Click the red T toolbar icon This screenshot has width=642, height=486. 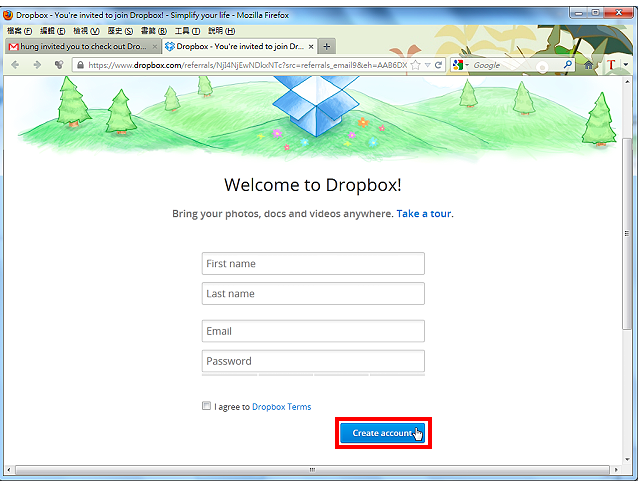[x=611, y=65]
